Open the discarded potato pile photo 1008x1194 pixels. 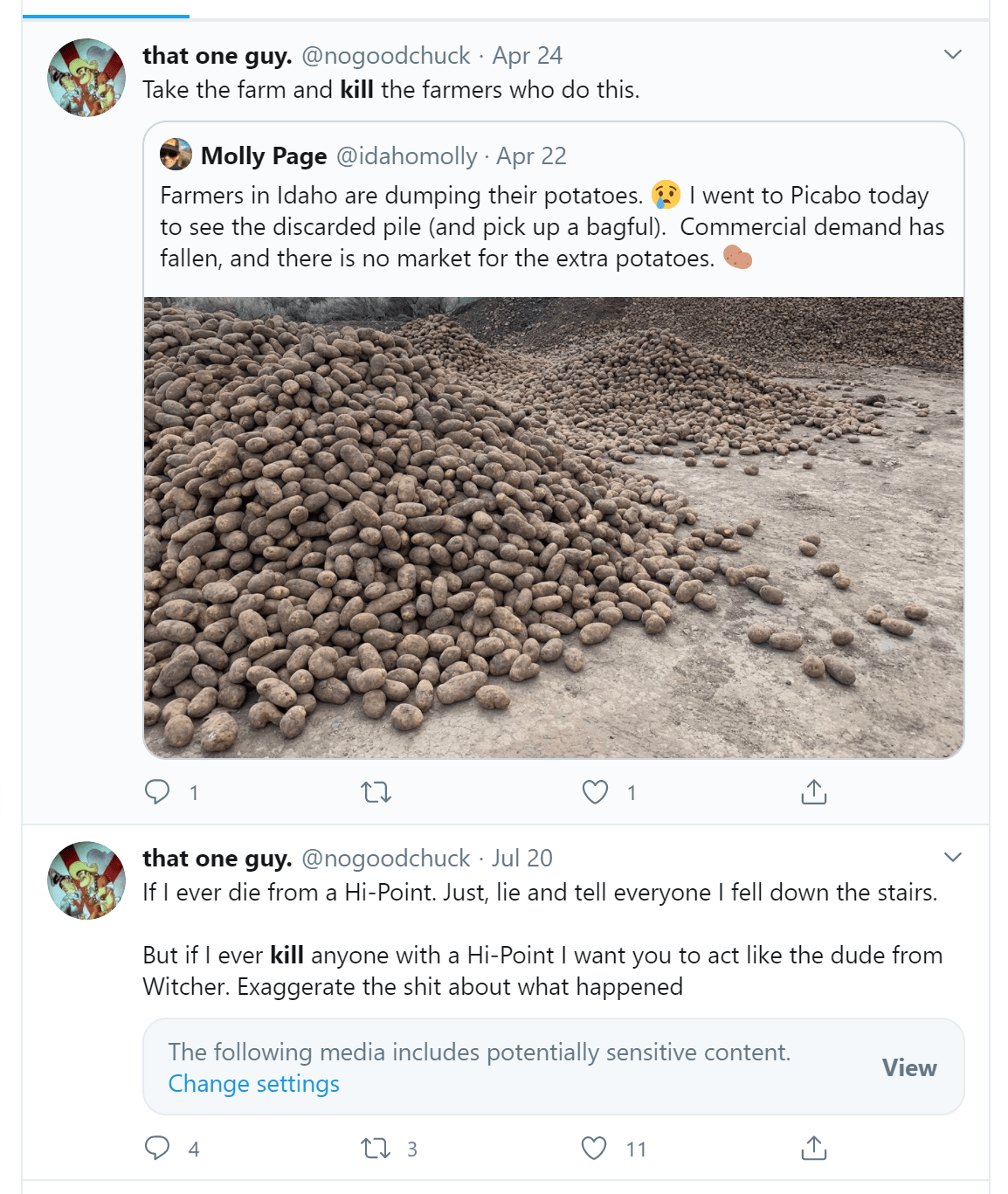click(x=554, y=527)
